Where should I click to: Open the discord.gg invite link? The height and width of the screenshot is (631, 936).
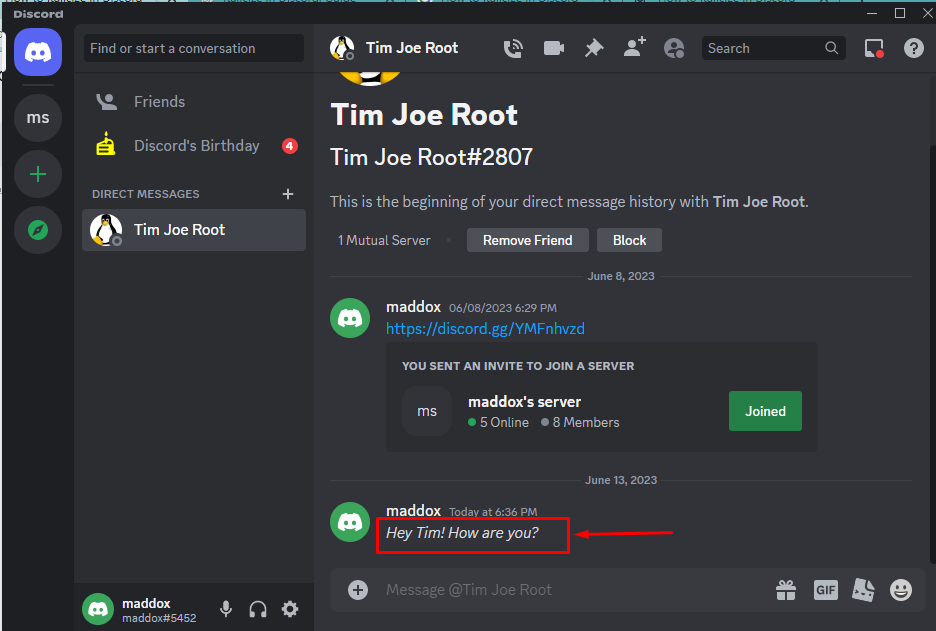[485, 329]
